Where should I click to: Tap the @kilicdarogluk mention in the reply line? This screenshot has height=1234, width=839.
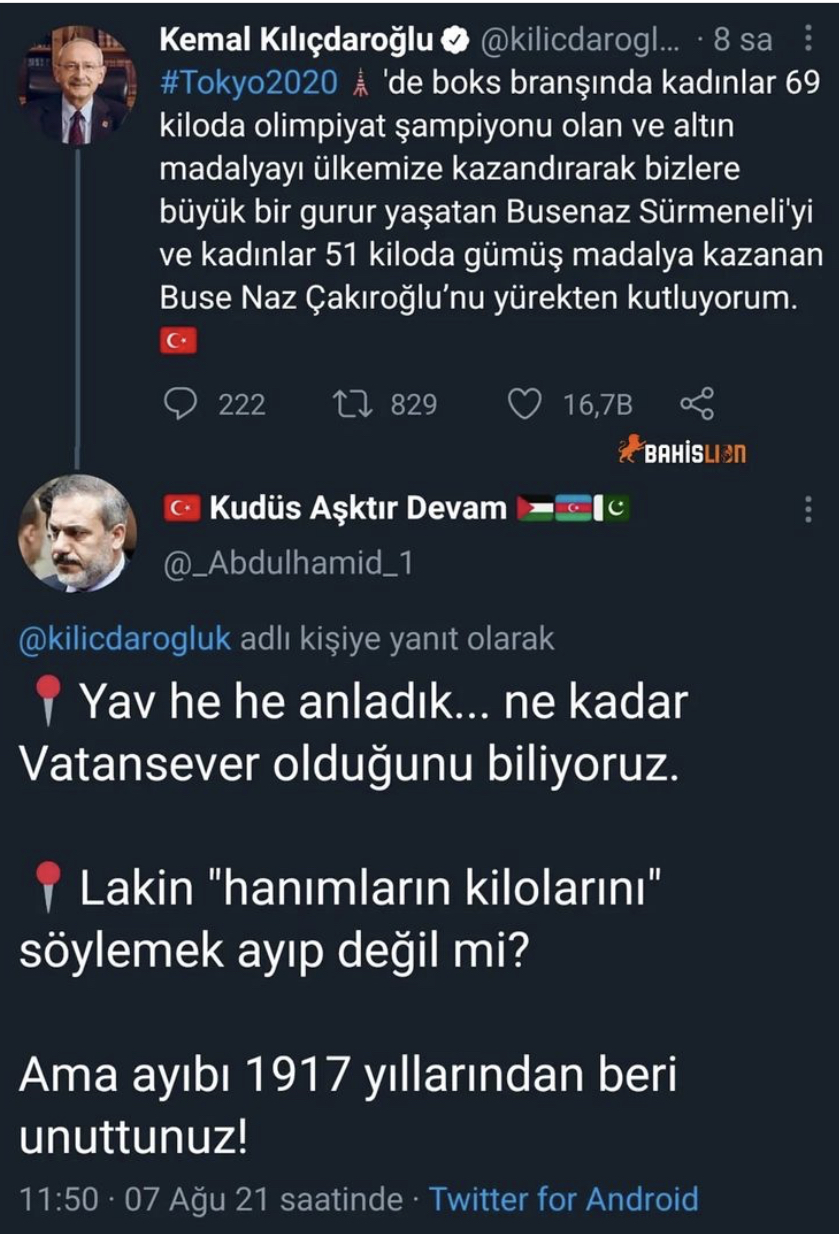pos(125,639)
